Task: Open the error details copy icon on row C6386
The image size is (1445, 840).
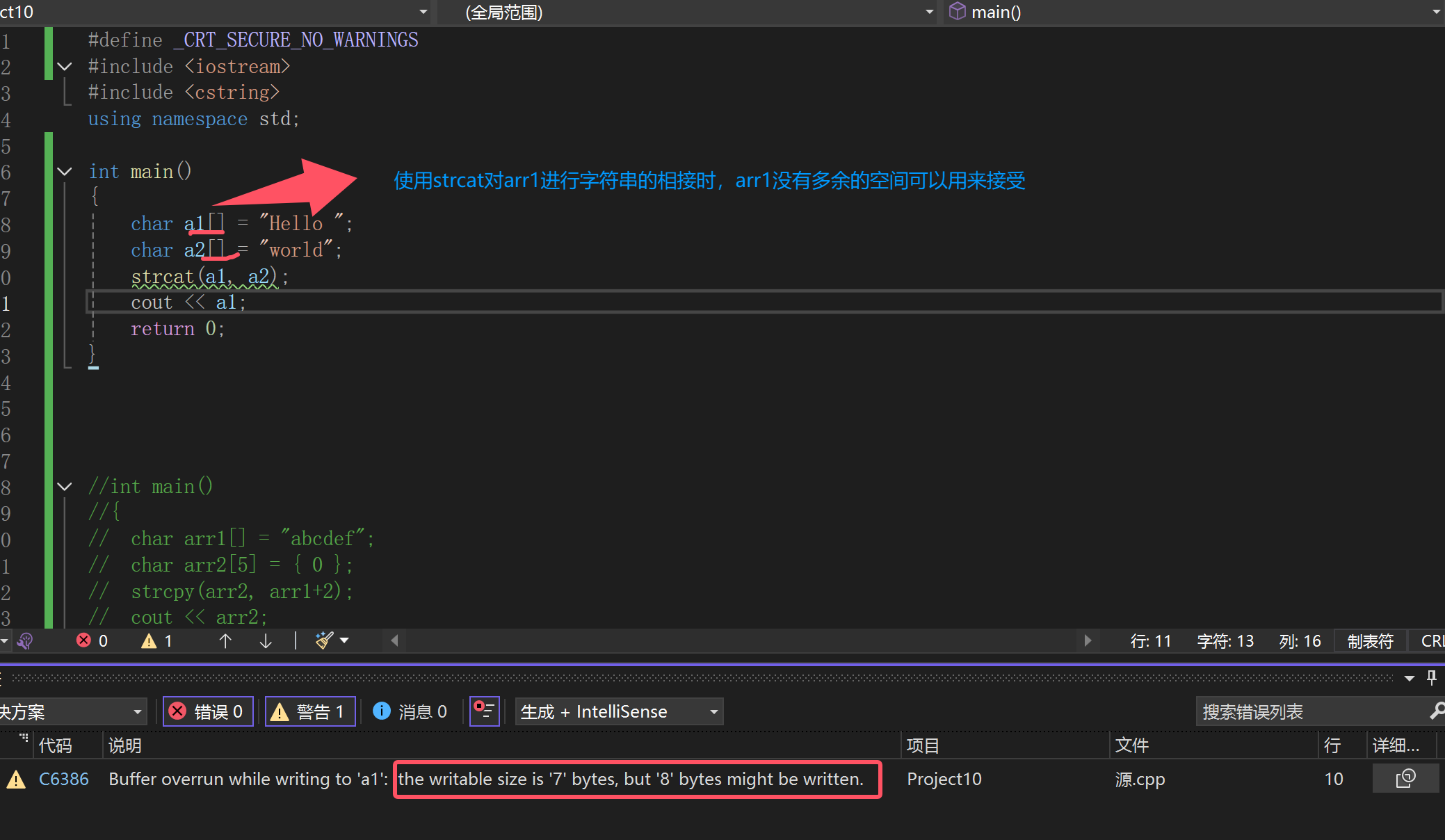Action: [x=1406, y=778]
